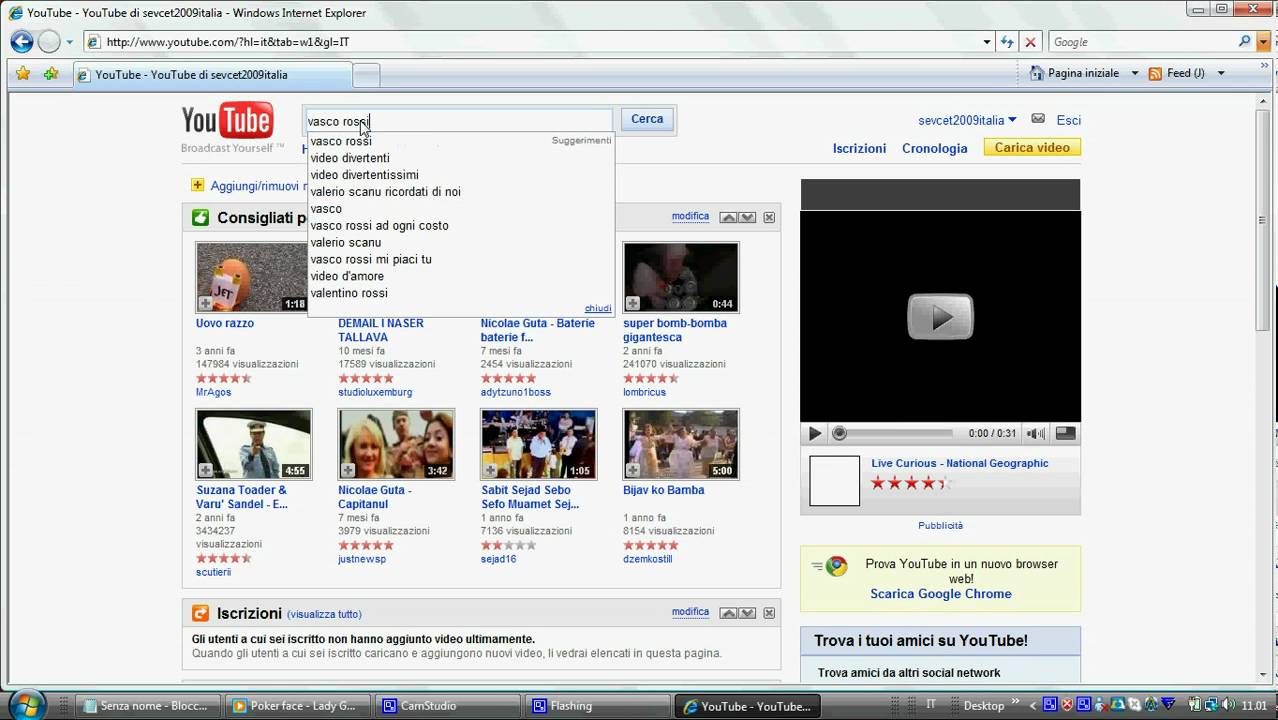Move Consigliati module up arrow
Viewport: 1278px width, 720px height.
coord(728,217)
